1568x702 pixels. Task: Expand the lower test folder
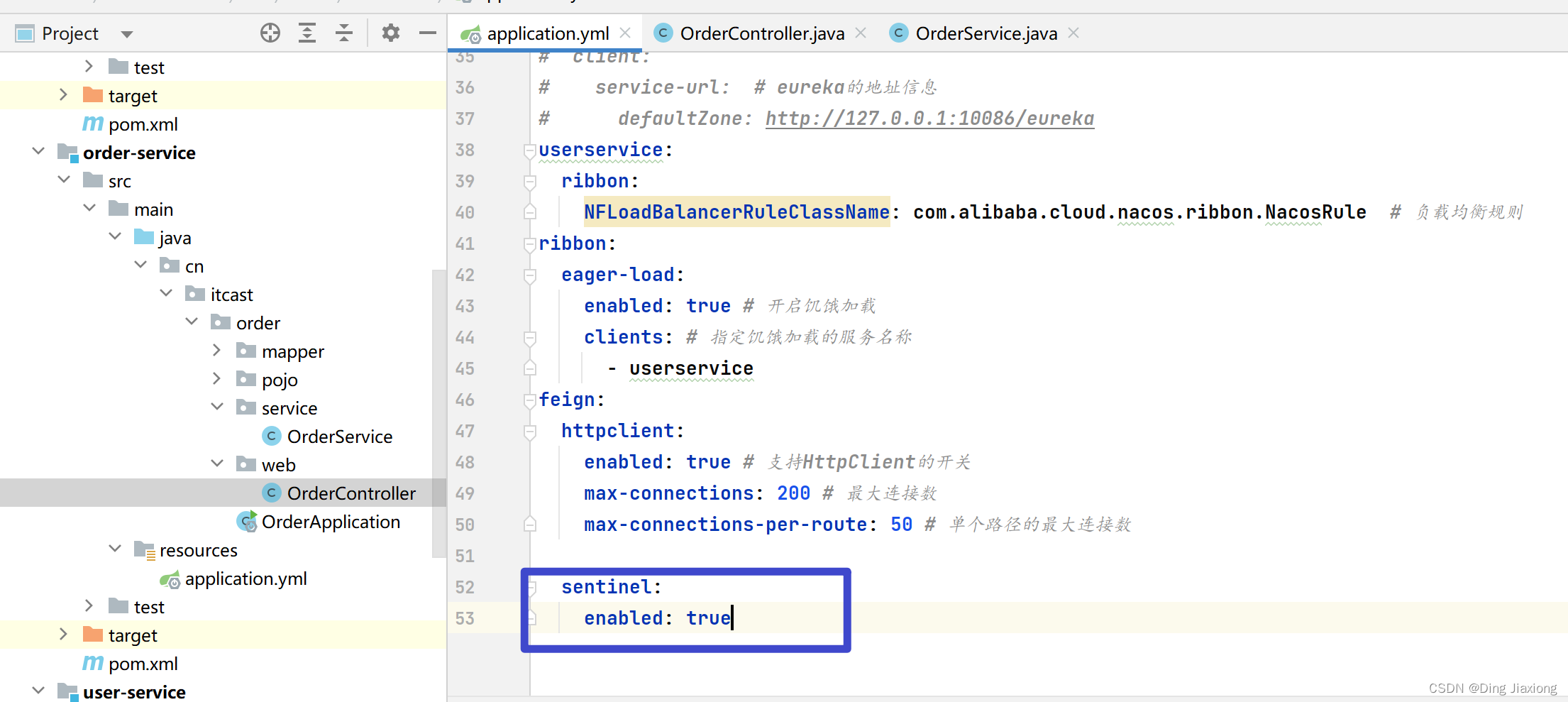(89, 606)
